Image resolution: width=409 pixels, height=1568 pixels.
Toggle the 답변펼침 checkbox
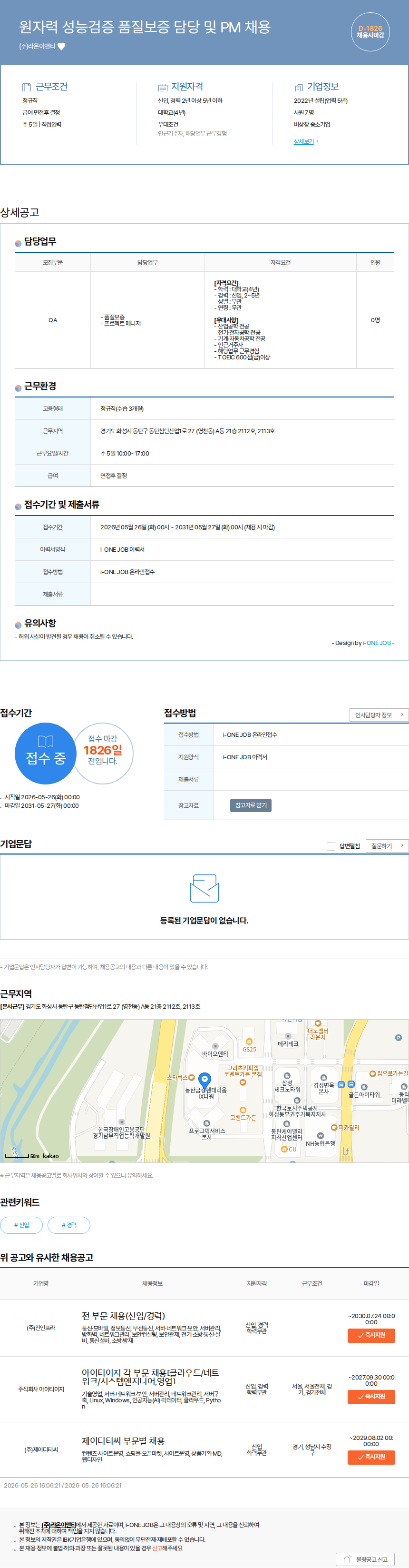[331, 846]
